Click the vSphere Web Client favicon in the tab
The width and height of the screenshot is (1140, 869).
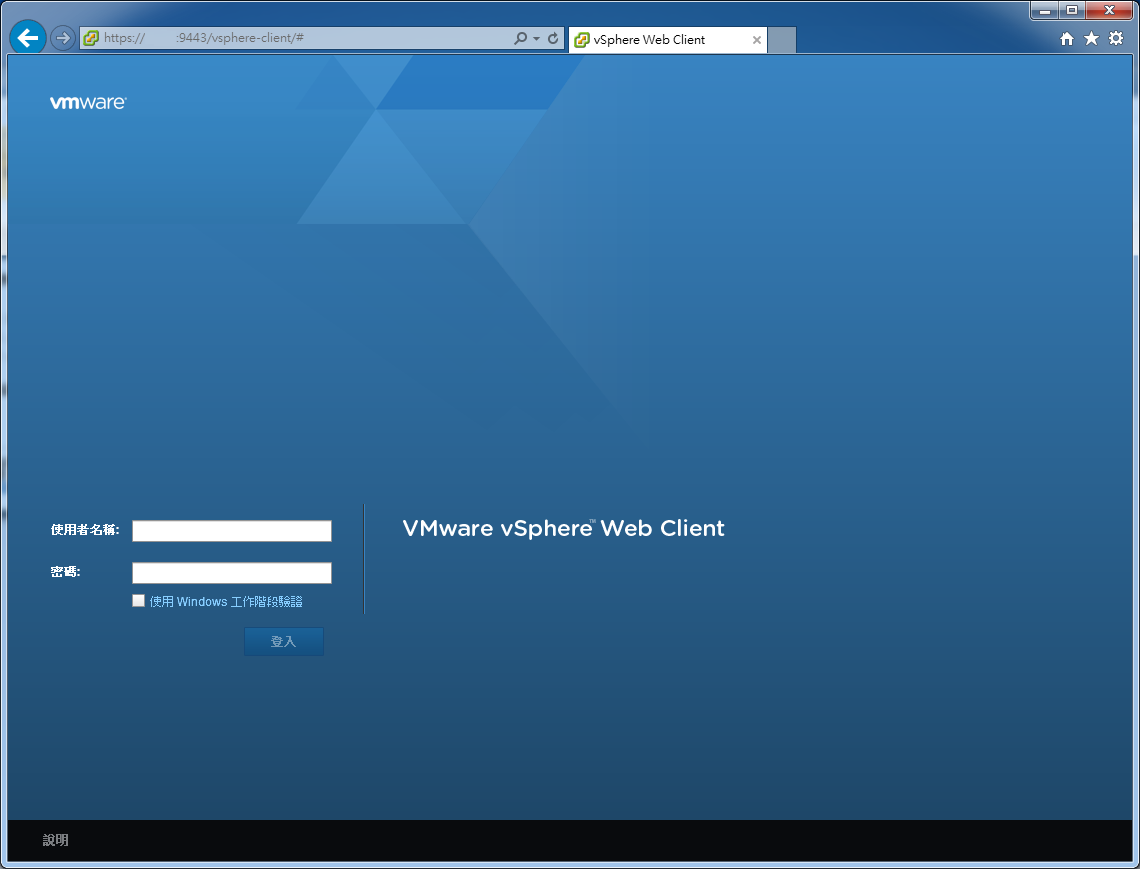[583, 40]
